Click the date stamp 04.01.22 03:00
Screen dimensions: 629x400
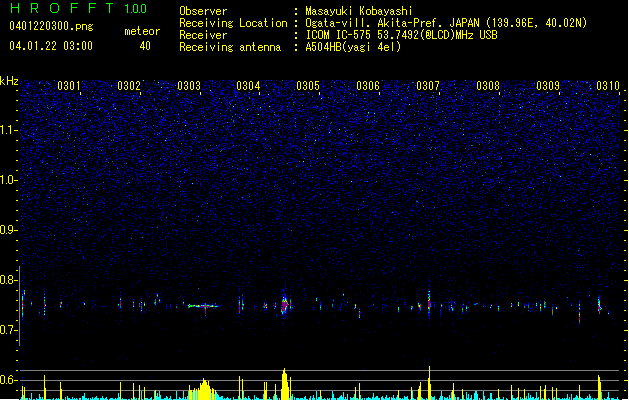(x=51, y=46)
